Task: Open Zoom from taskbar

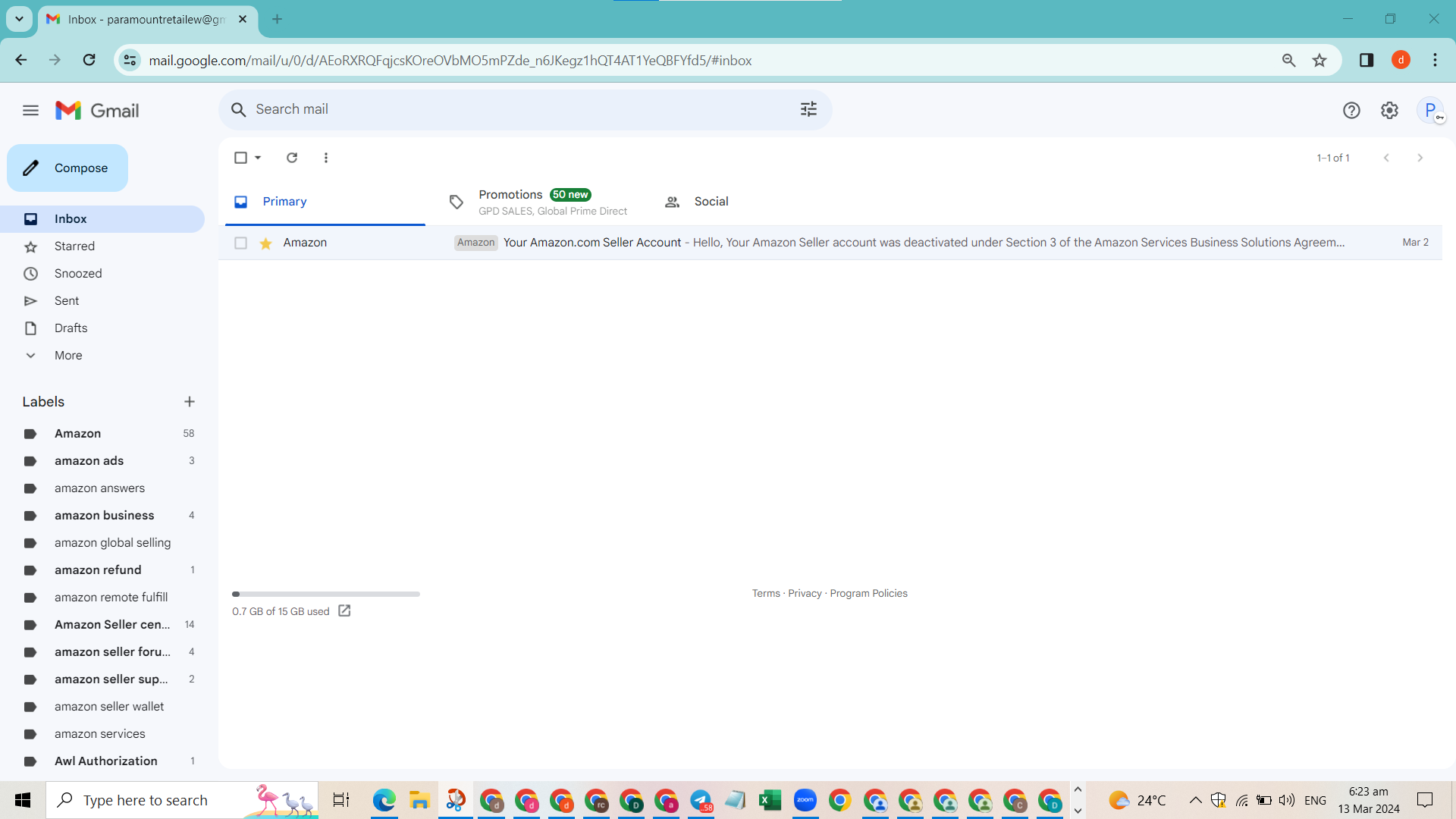Action: coord(805,800)
